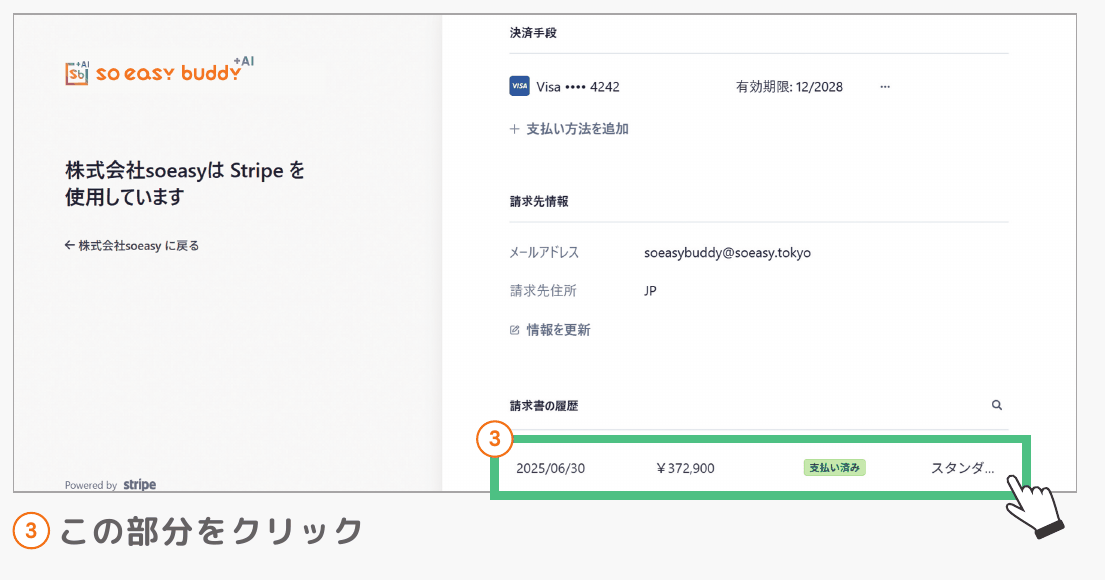
Task: Click the ¥372,900 amount
Action: pyautogui.click(x=685, y=469)
